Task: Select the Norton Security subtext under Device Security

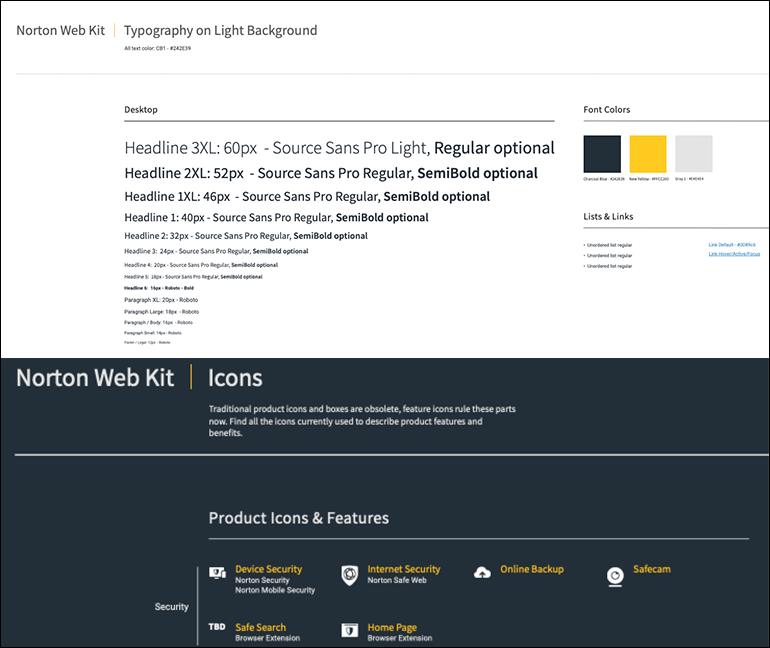Action: point(262,580)
